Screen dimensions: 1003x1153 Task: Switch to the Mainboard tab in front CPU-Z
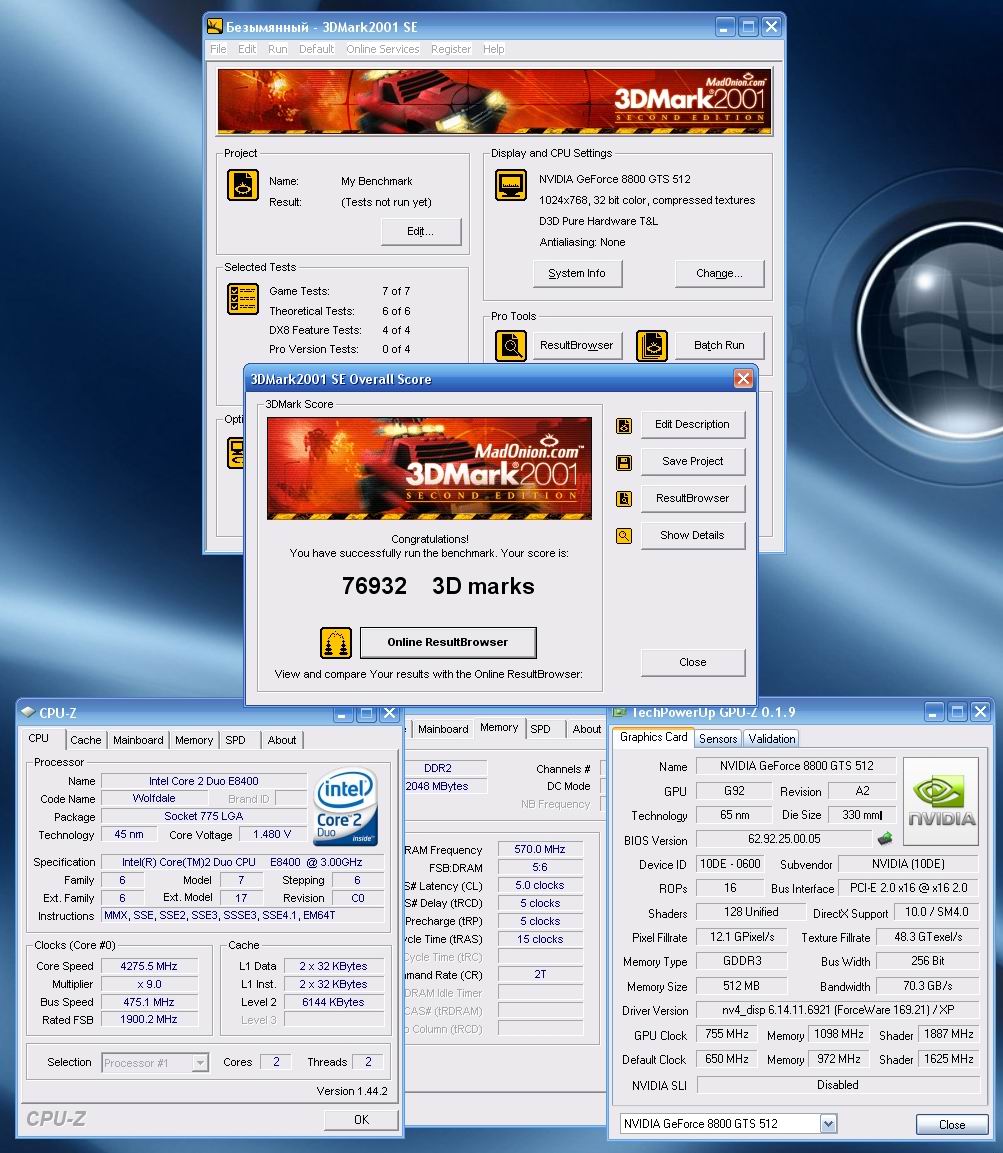(138, 740)
